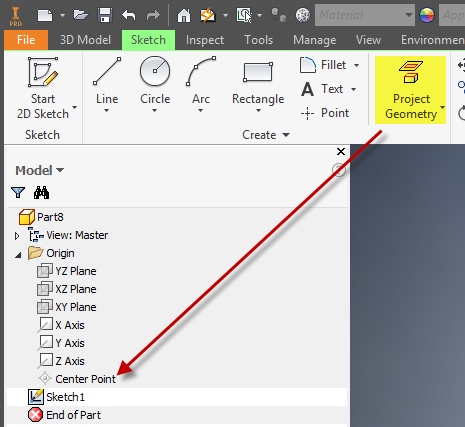Screen dimensions: 465x427
Task: Select the Origin folder
Action: click(51, 253)
